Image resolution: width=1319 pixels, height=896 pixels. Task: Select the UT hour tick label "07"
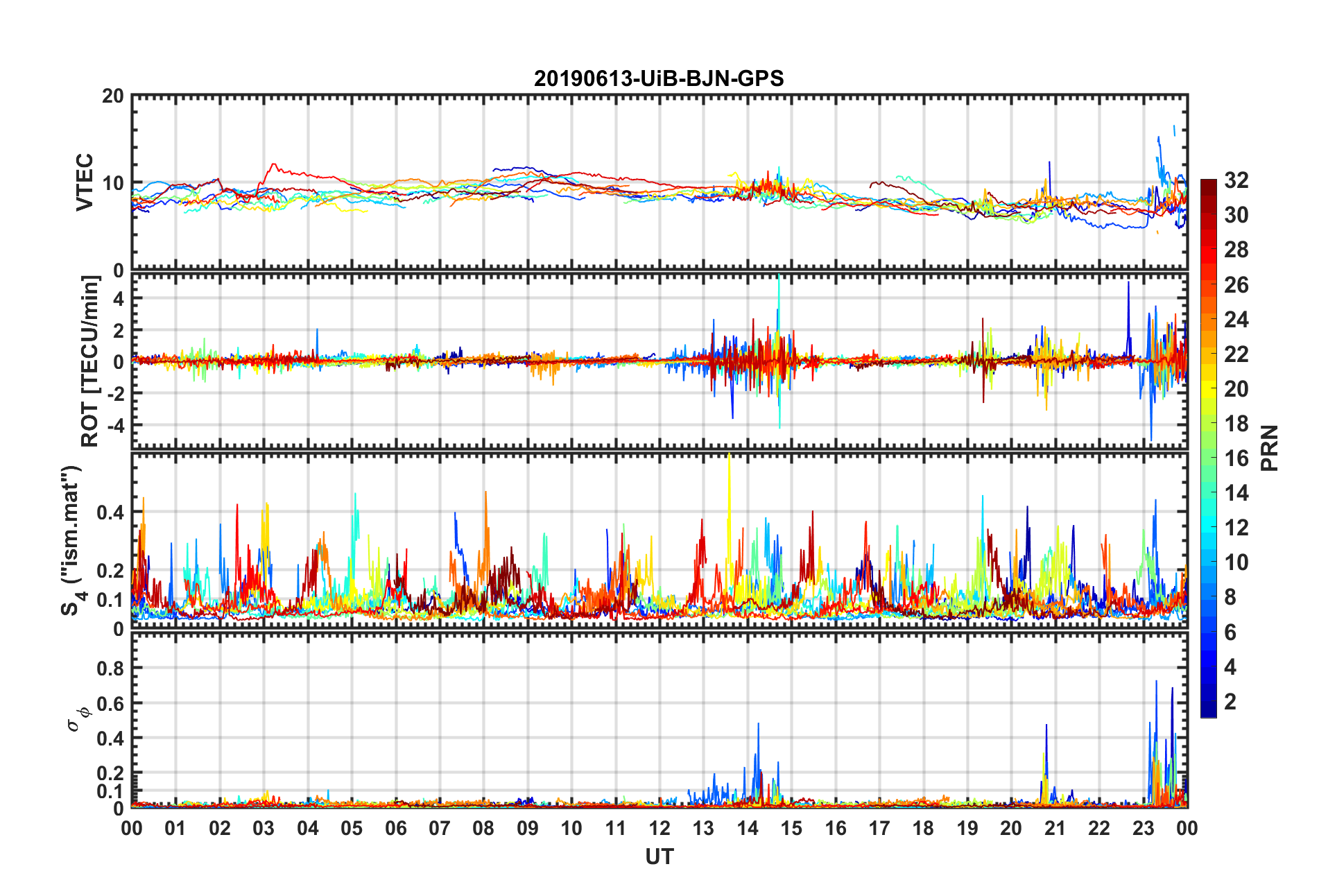tap(440, 828)
